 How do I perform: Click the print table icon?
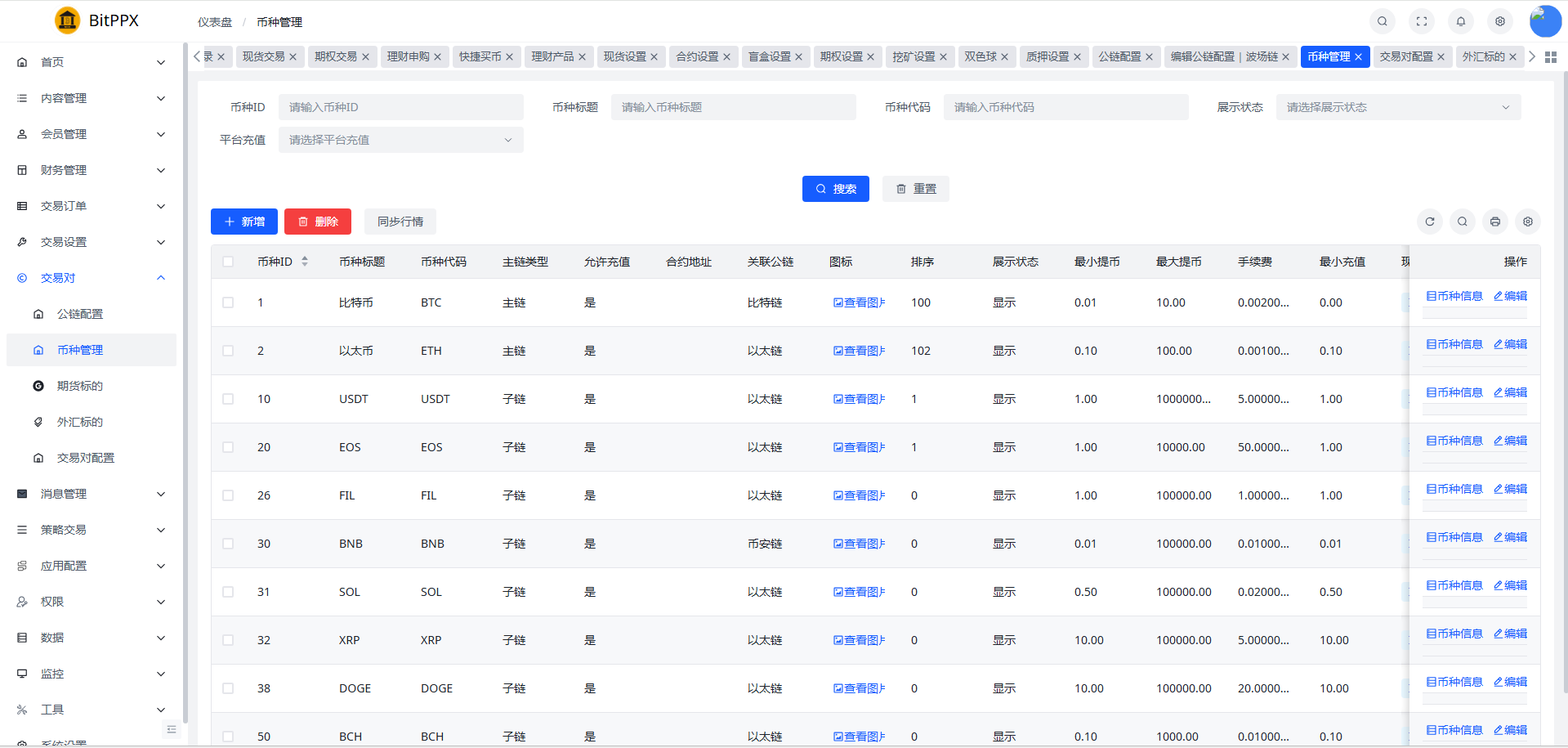[x=1494, y=222]
